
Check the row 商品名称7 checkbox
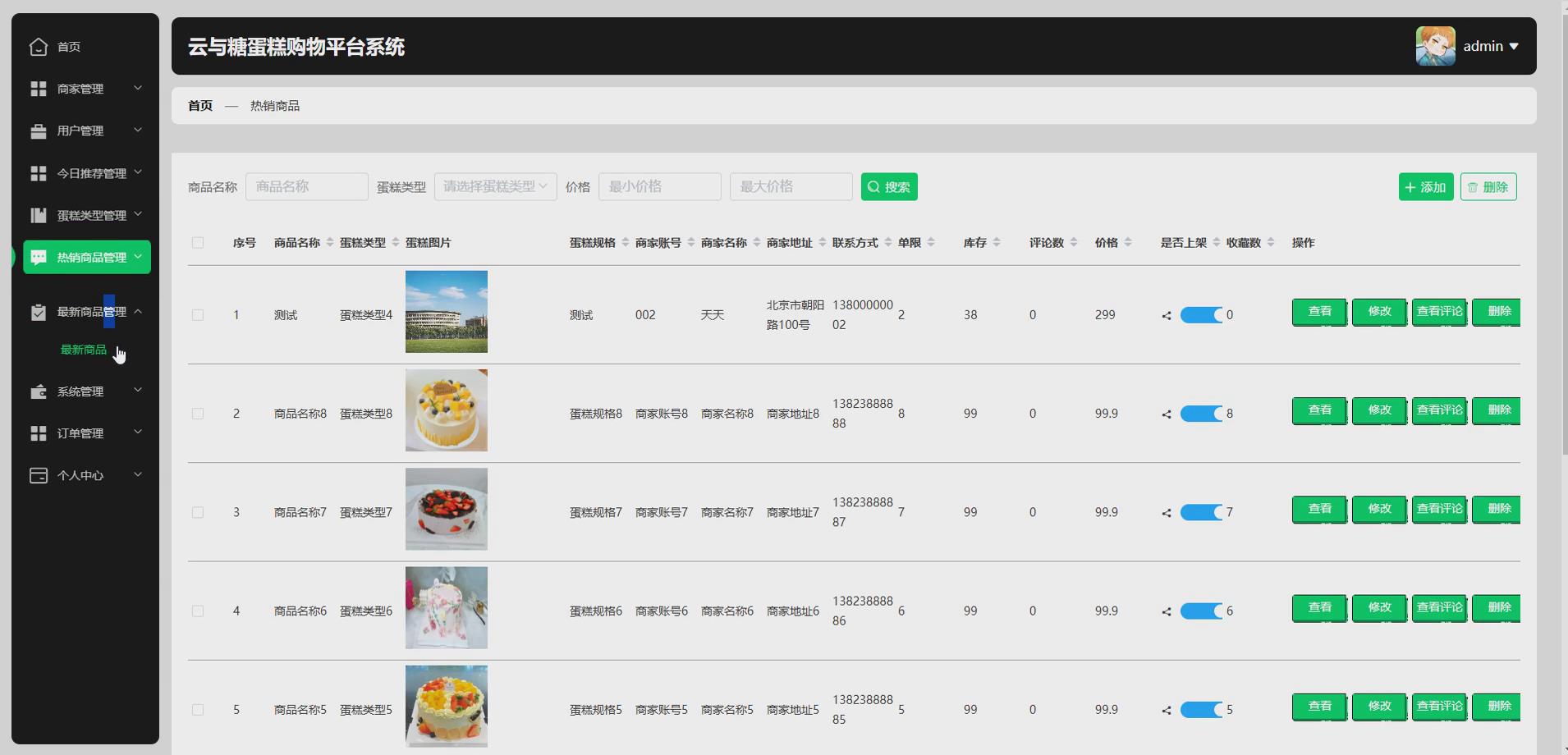198,512
